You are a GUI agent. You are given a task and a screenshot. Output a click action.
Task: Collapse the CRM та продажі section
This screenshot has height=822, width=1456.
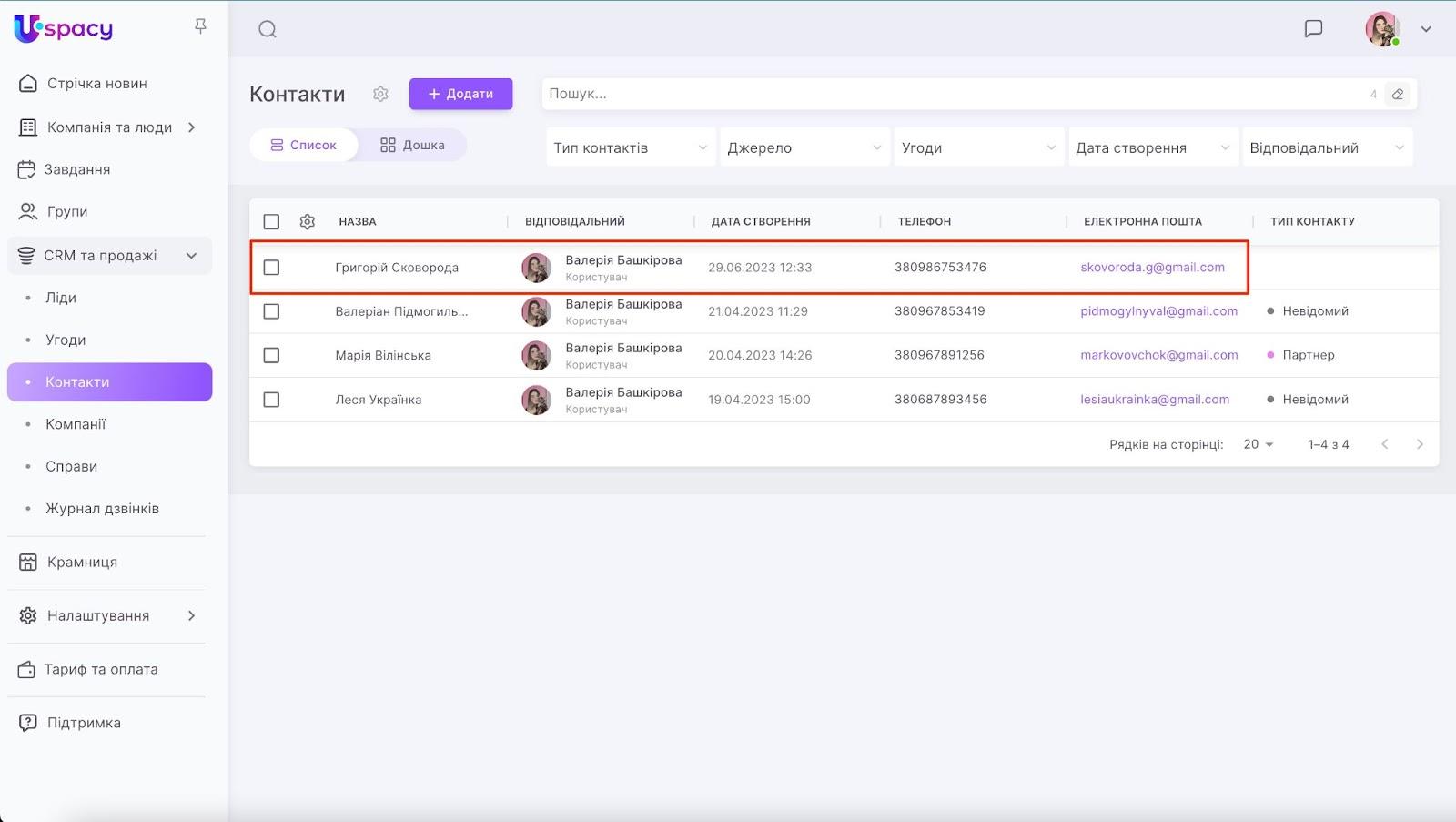coord(191,256)
